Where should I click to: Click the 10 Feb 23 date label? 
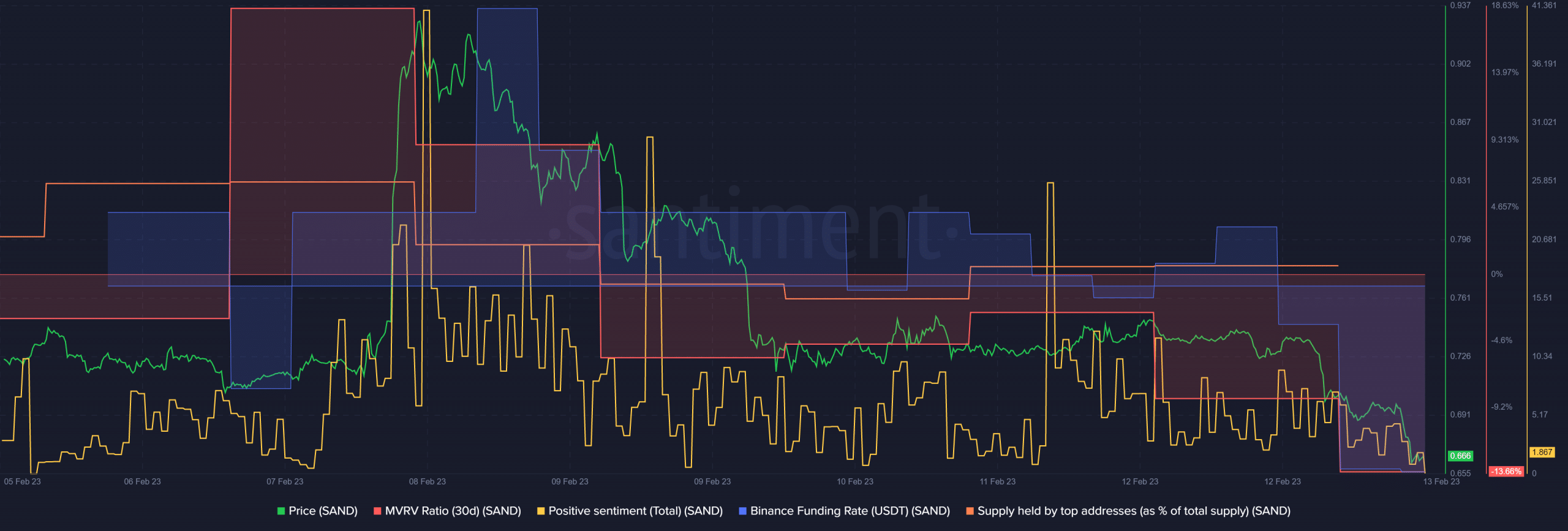[855, 481]
